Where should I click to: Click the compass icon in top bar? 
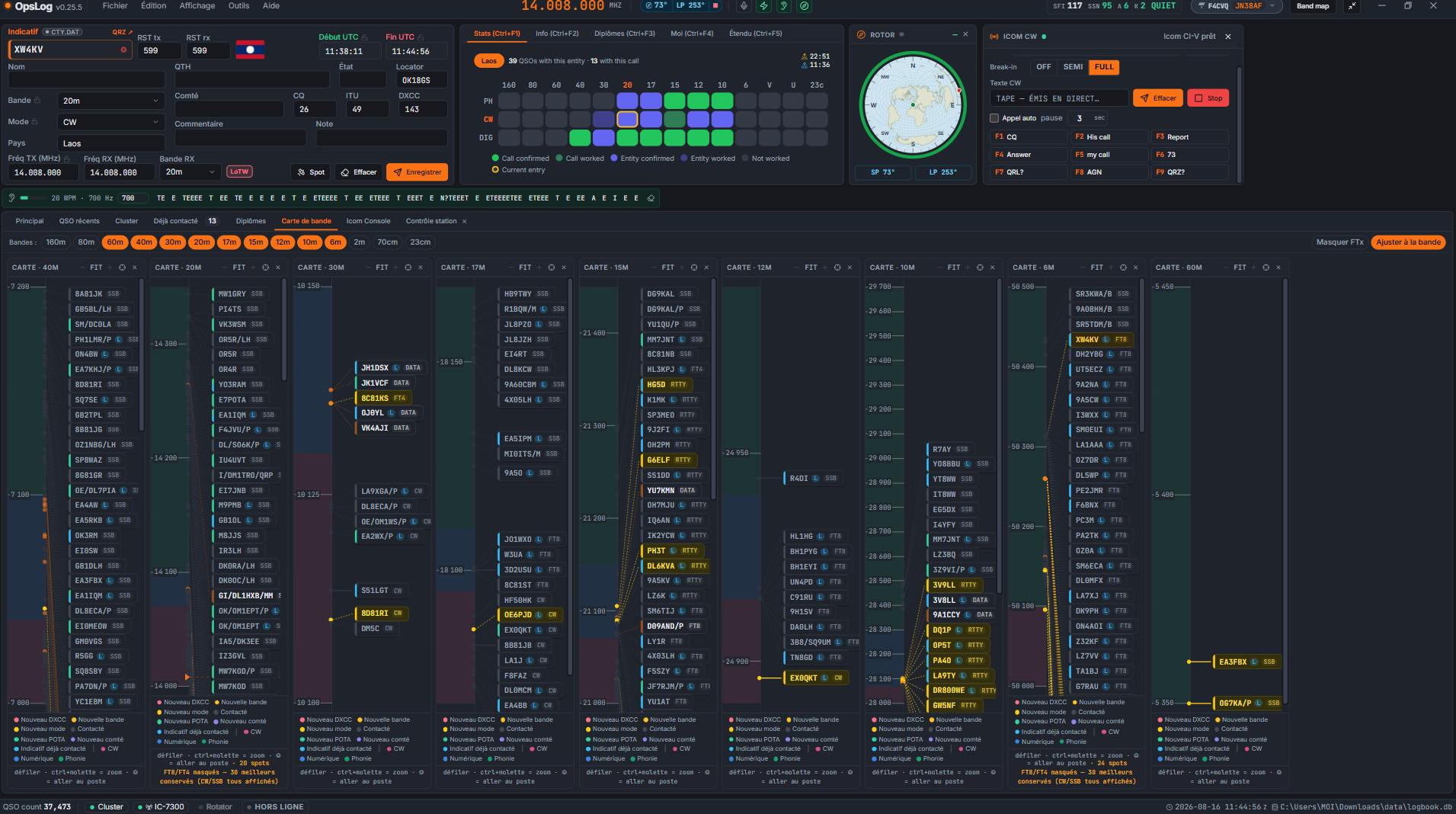[804, 6]
